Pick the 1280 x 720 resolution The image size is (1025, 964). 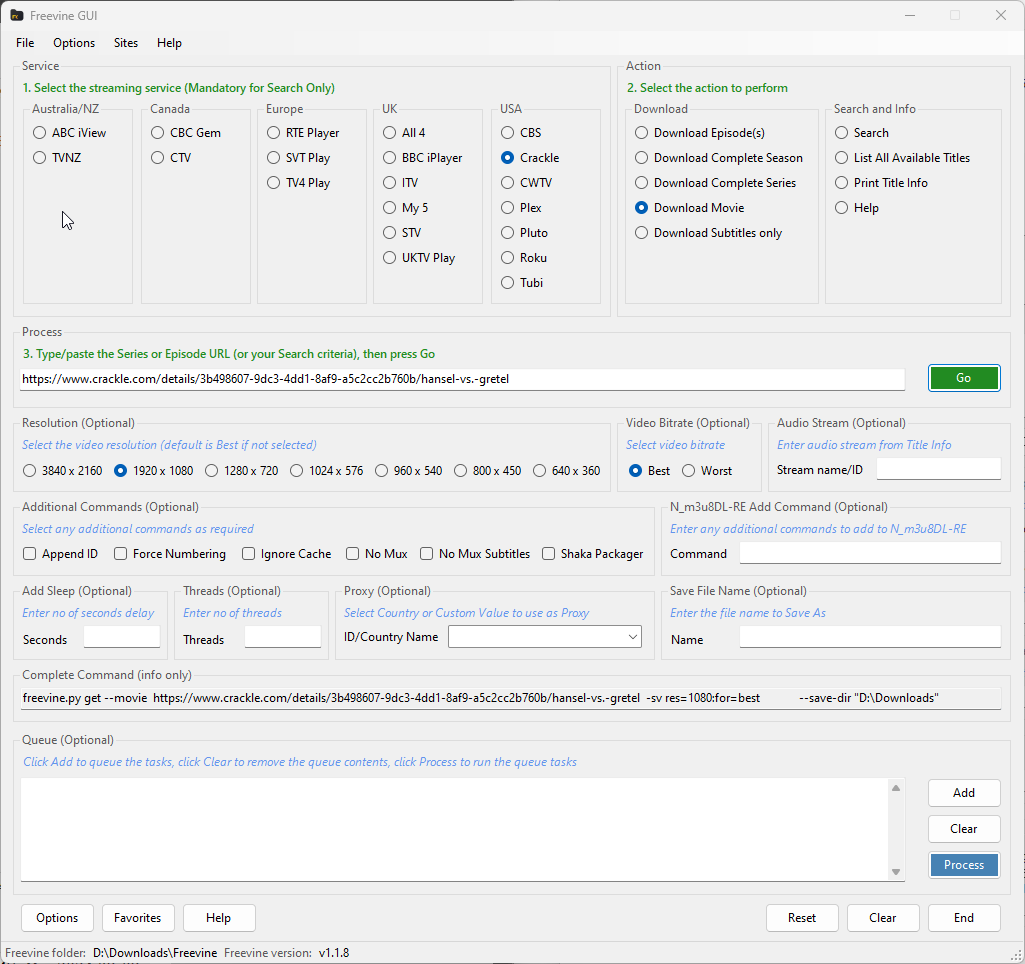click(x=212, y=471)
